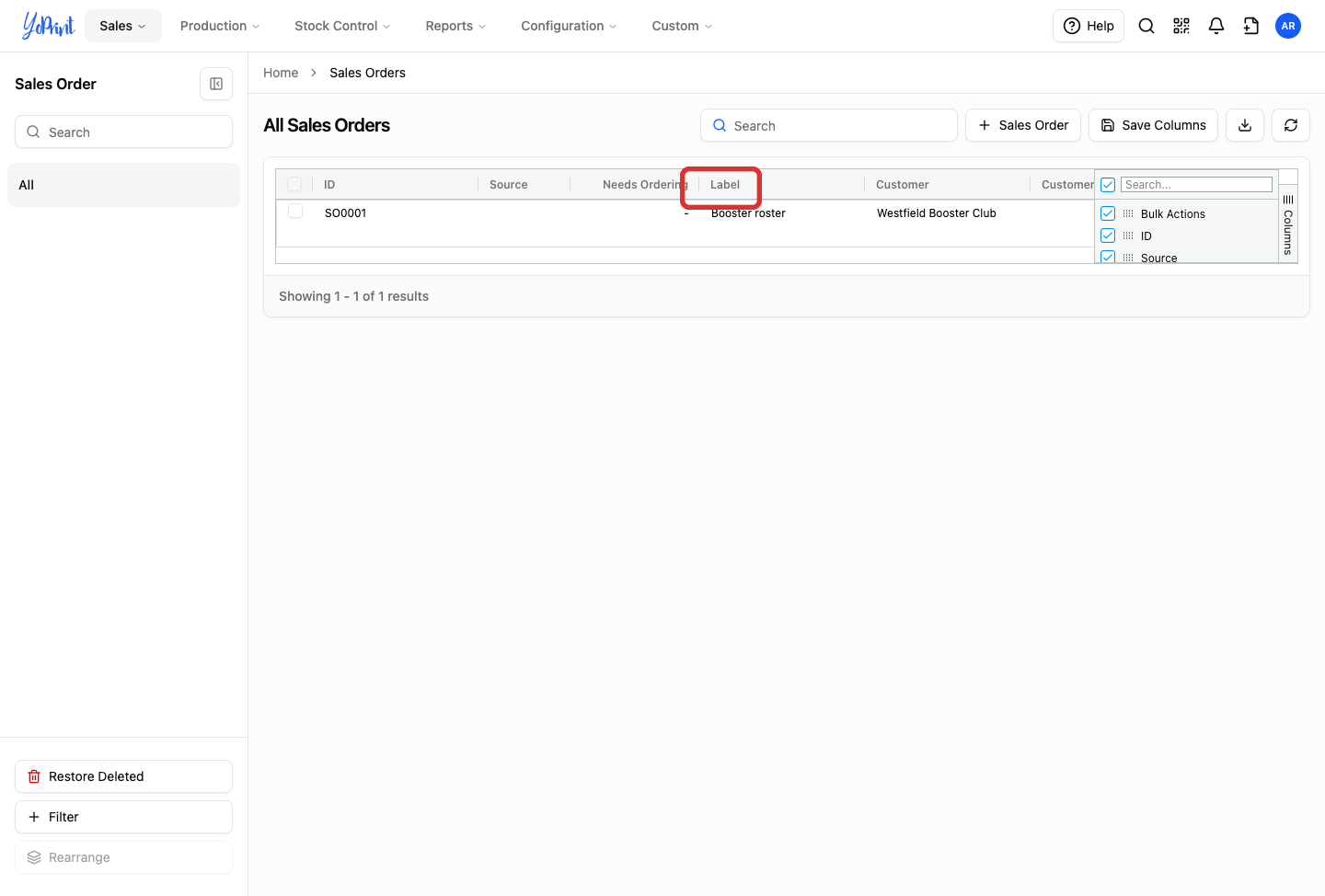1325x896 pixels.
Task: Grab the ID column drag handle
Action: (x=1128, y=235)
